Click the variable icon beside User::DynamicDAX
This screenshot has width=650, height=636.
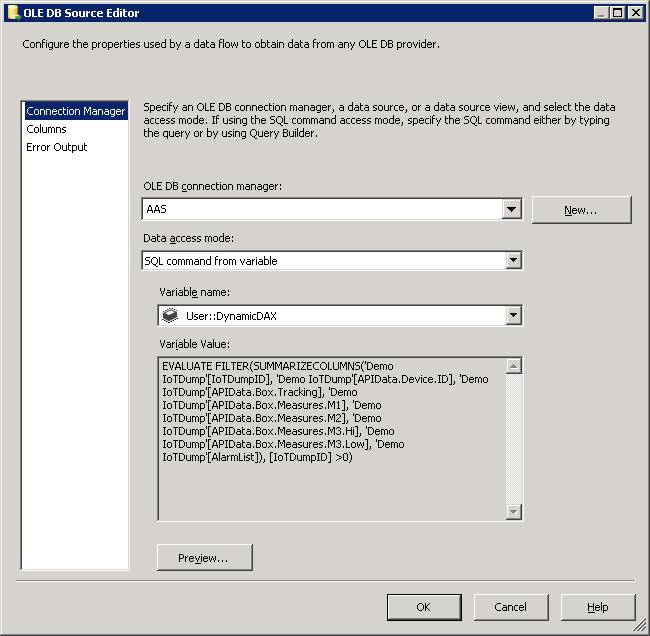(170, 316)
